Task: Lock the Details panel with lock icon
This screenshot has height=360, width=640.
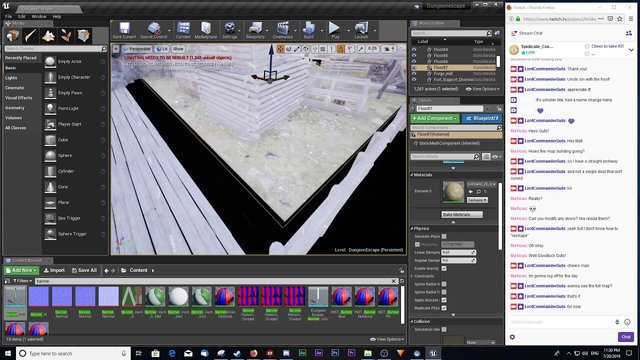Action: [499, 109]
